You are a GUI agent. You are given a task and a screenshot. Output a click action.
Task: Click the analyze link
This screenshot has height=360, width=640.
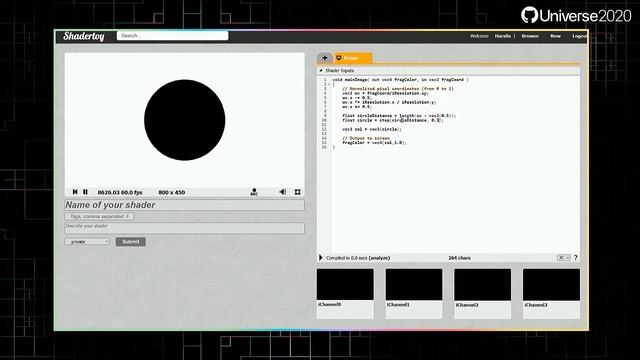379,258
